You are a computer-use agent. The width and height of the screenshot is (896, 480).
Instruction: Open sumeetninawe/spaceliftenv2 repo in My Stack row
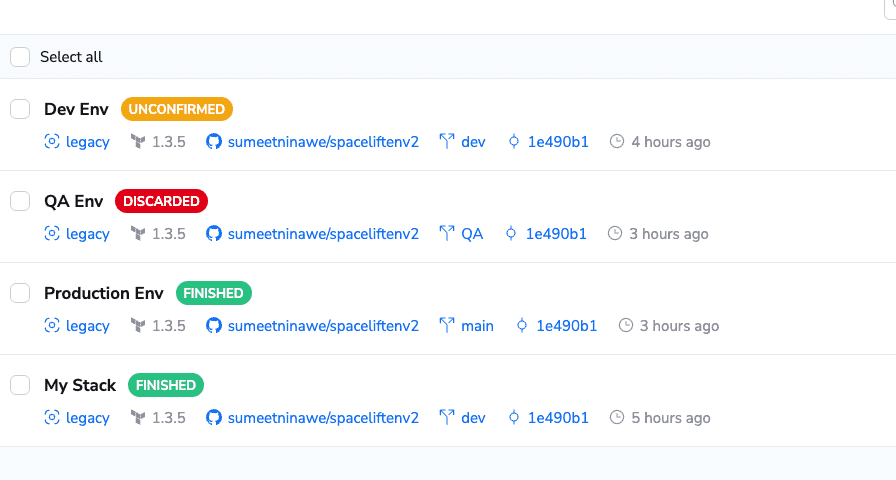[323, 418]
